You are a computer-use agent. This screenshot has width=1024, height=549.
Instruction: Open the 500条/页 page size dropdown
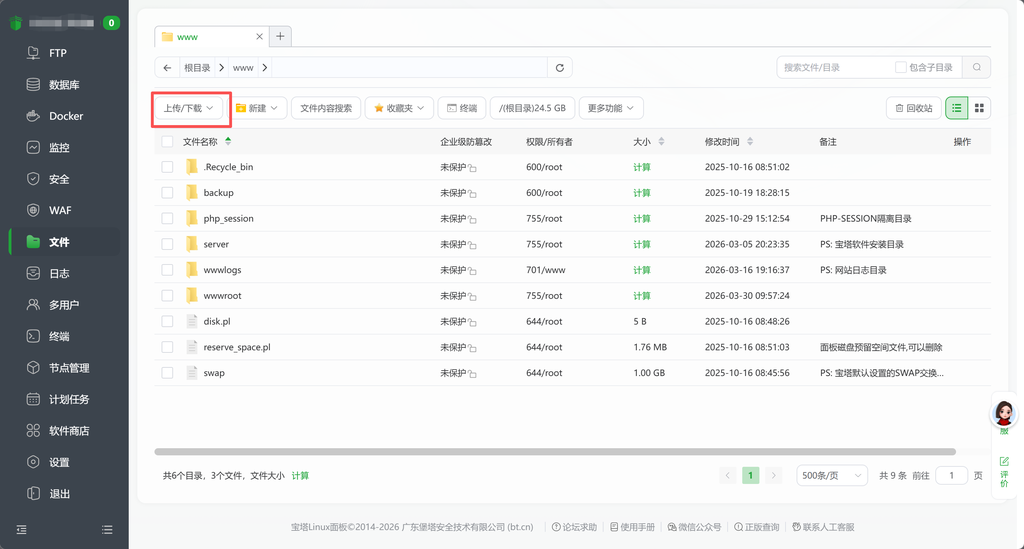point(831,476)
